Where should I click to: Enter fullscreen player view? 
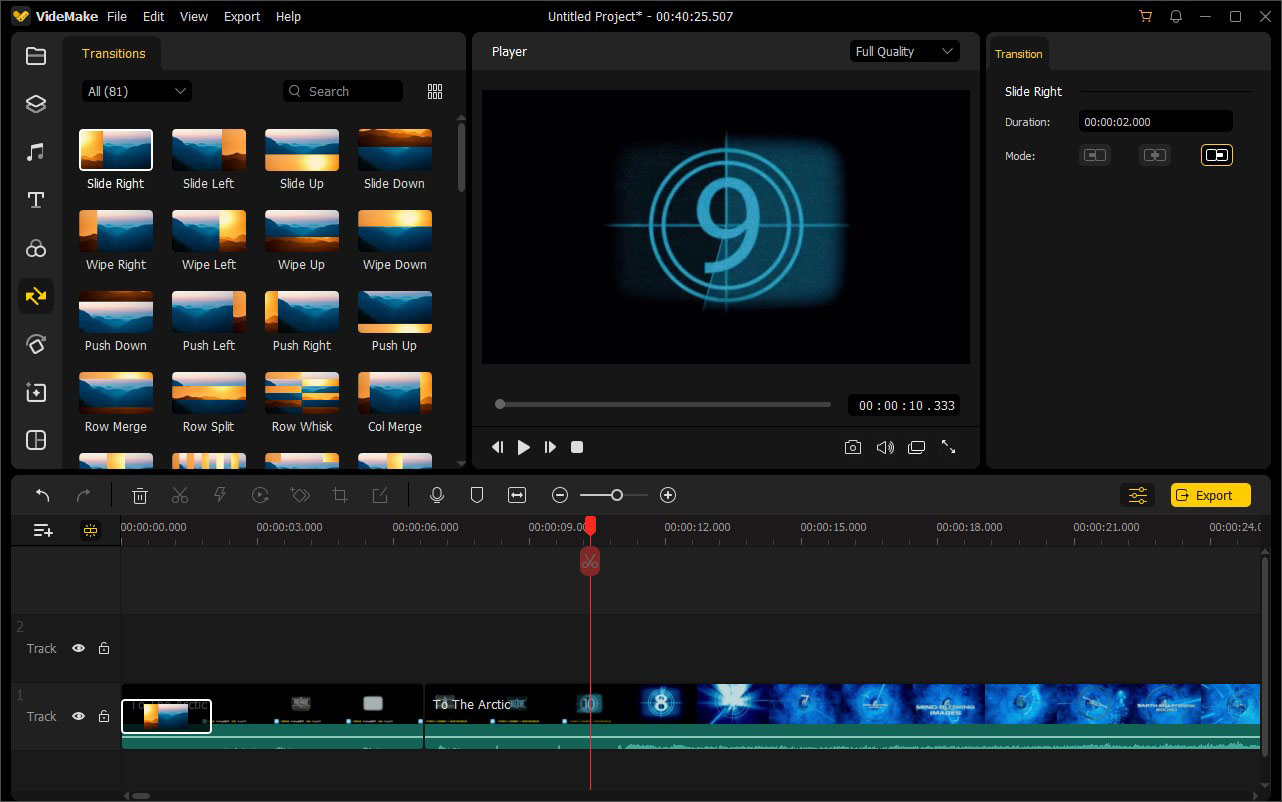(x=948, y=447)
